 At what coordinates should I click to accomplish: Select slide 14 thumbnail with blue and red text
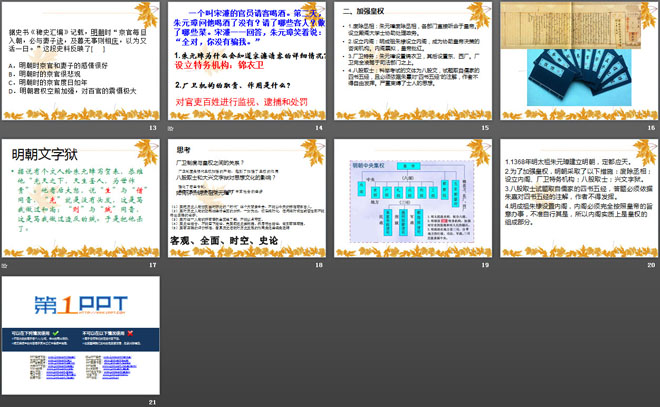point(247,61)
